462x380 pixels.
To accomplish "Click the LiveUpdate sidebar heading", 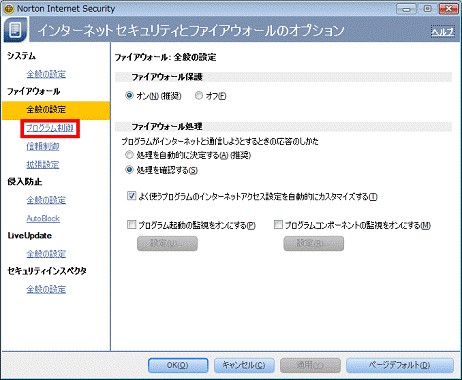I will 30,236.
